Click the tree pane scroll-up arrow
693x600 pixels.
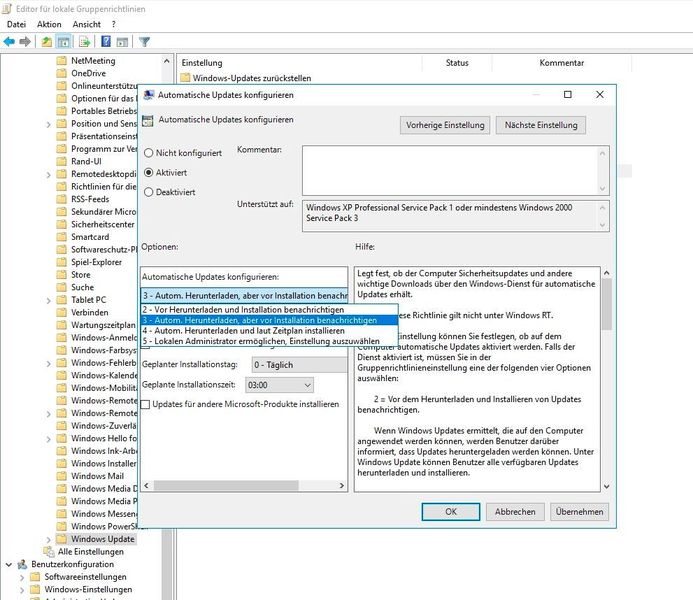(167, 61)
